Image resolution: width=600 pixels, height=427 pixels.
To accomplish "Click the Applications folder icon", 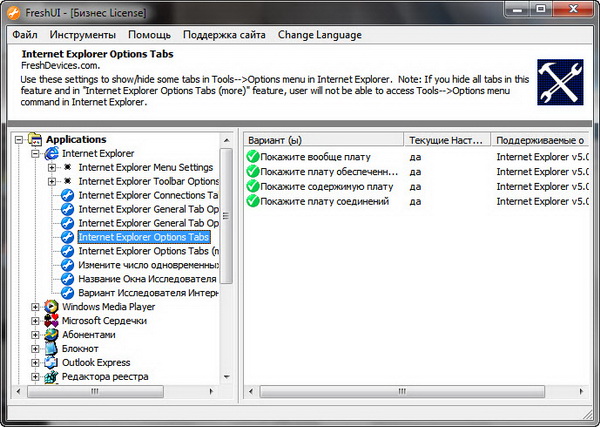I will [x=36, y=139].
